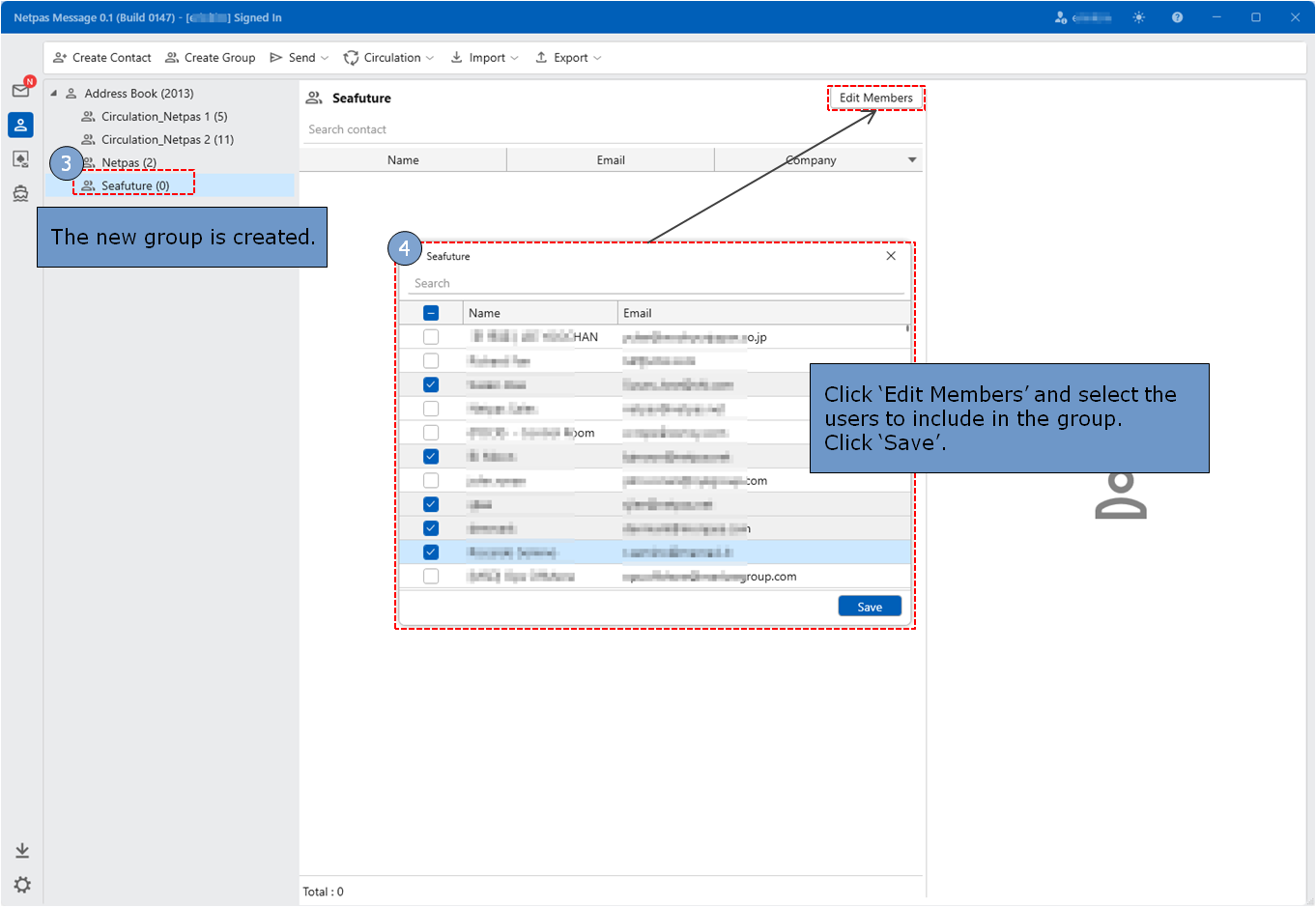
Task: Select the contacts sidebar icon
Action: click(x=20, y=125)
